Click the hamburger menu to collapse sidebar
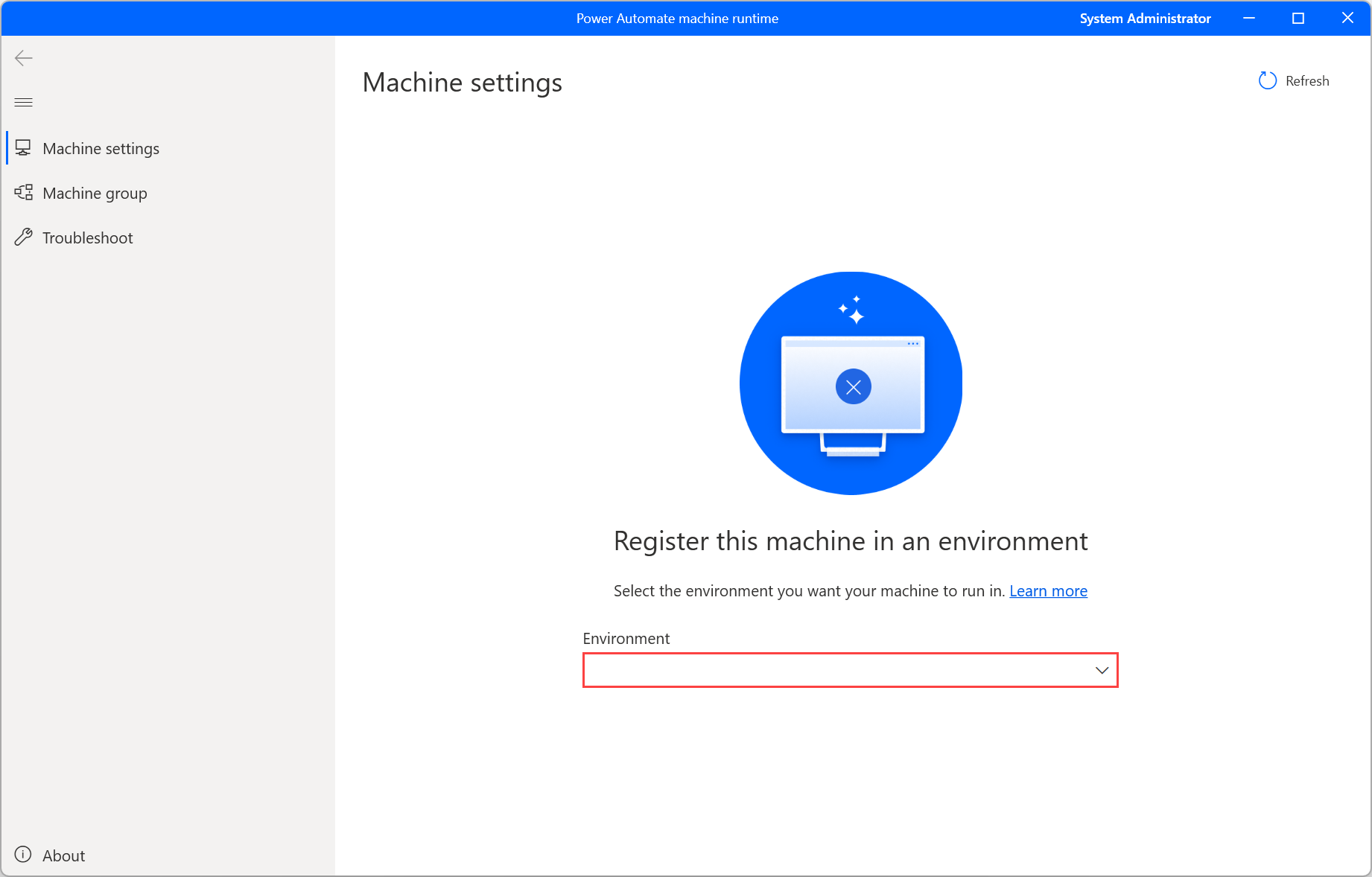1372x877 pixels. point(23,102)
